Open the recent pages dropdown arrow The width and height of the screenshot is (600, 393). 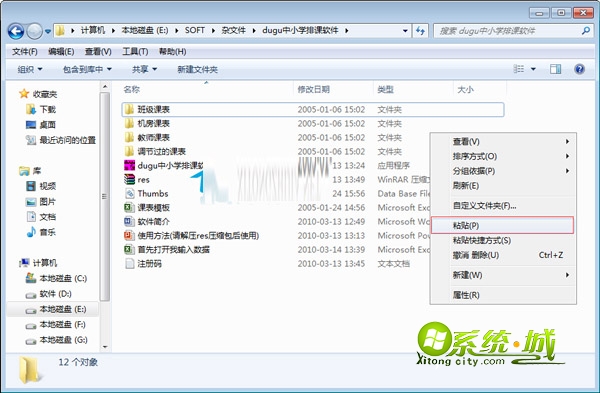48,31
